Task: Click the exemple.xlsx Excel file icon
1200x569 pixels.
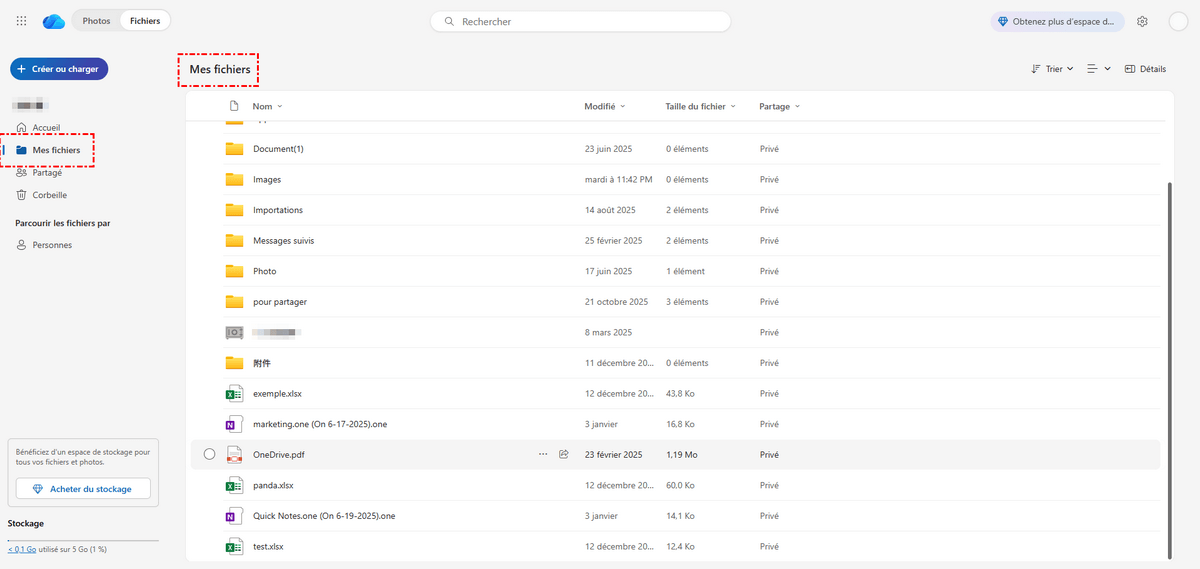Action: (x=234, y=394)
